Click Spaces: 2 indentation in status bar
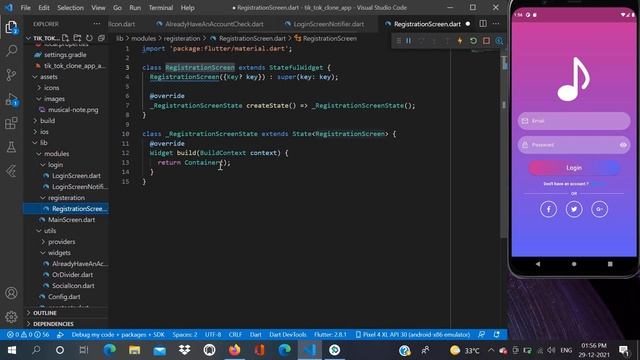640x360 pixels. [x=184, y=334]
